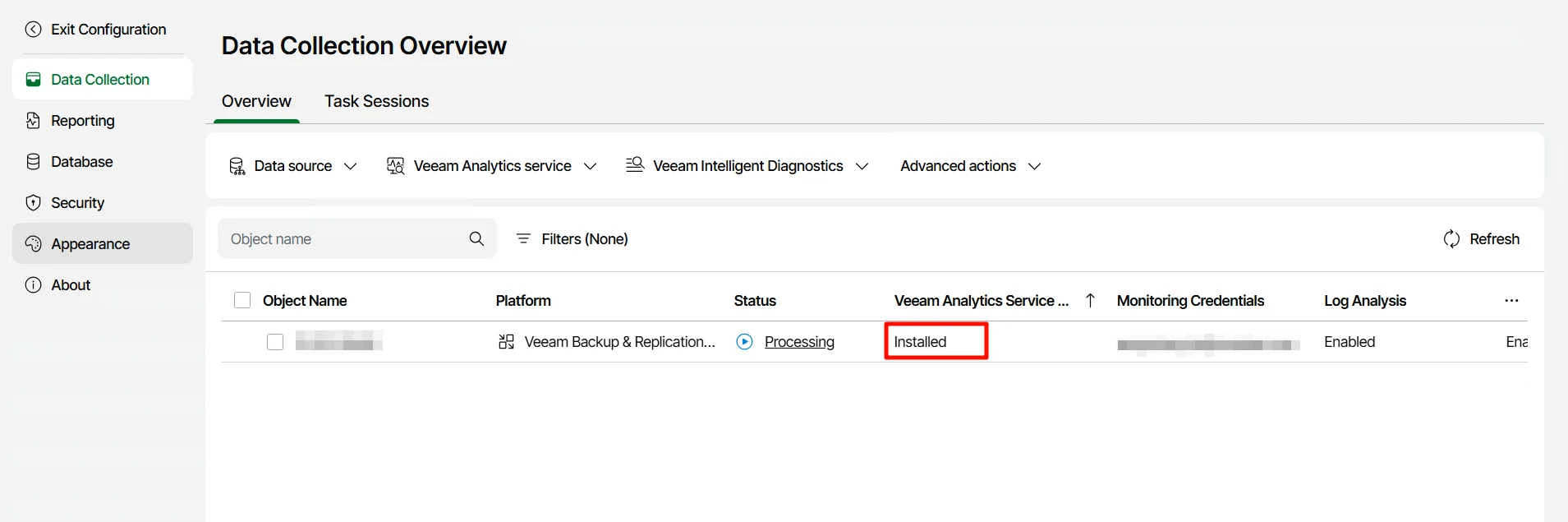Image resolution: width=1568 pixels, height=522 pixels.
Task: Open Filters (None) button
Action: (x=572, y=239)
